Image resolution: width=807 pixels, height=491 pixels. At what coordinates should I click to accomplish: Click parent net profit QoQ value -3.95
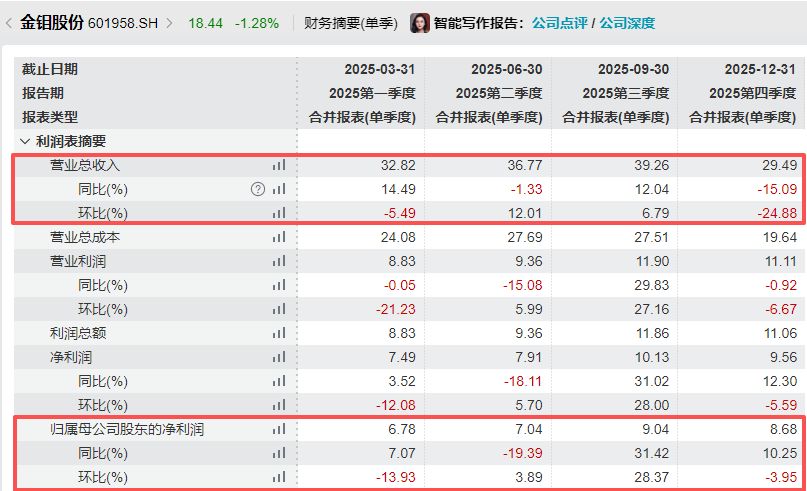pyautogui.click(x=781, y=477)
